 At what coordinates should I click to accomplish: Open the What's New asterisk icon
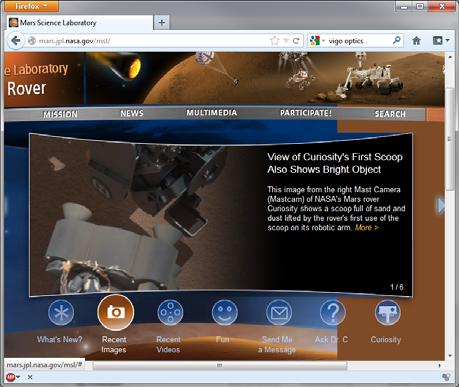point(61,313)
